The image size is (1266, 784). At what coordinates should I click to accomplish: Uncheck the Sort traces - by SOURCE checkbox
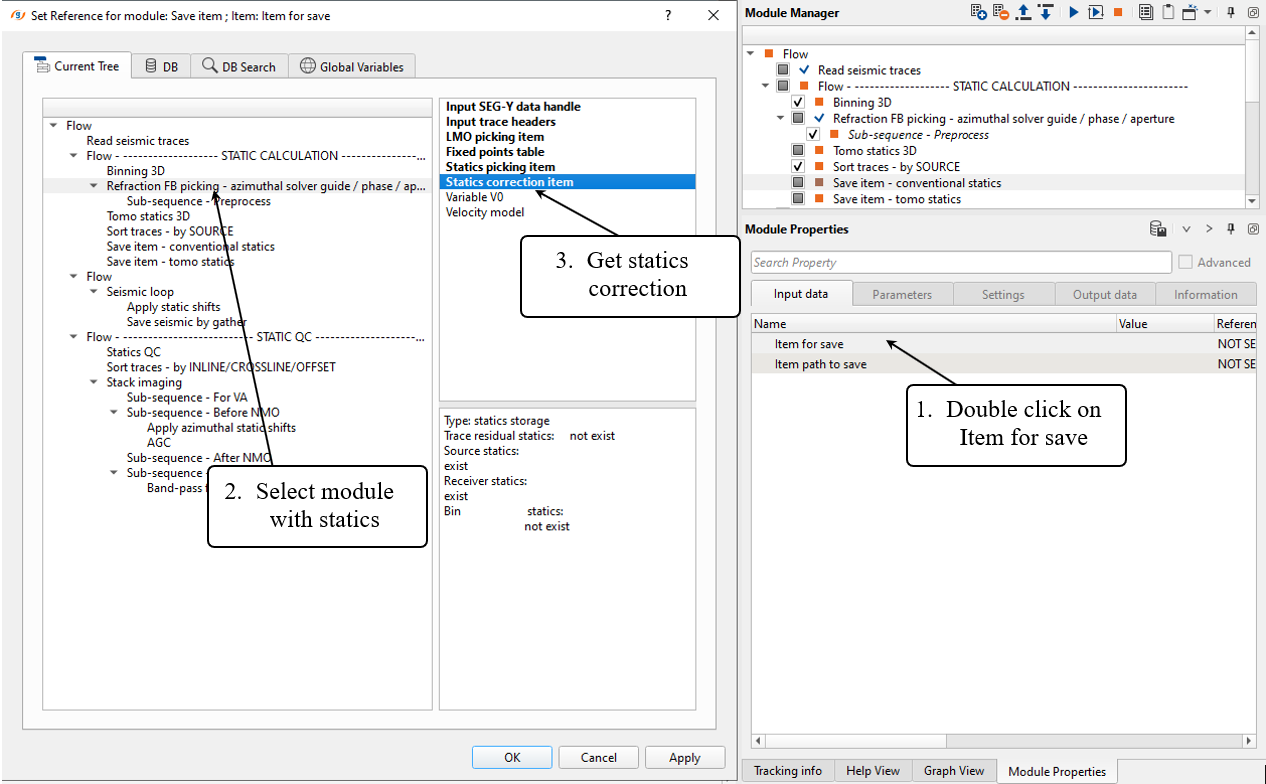798,167
